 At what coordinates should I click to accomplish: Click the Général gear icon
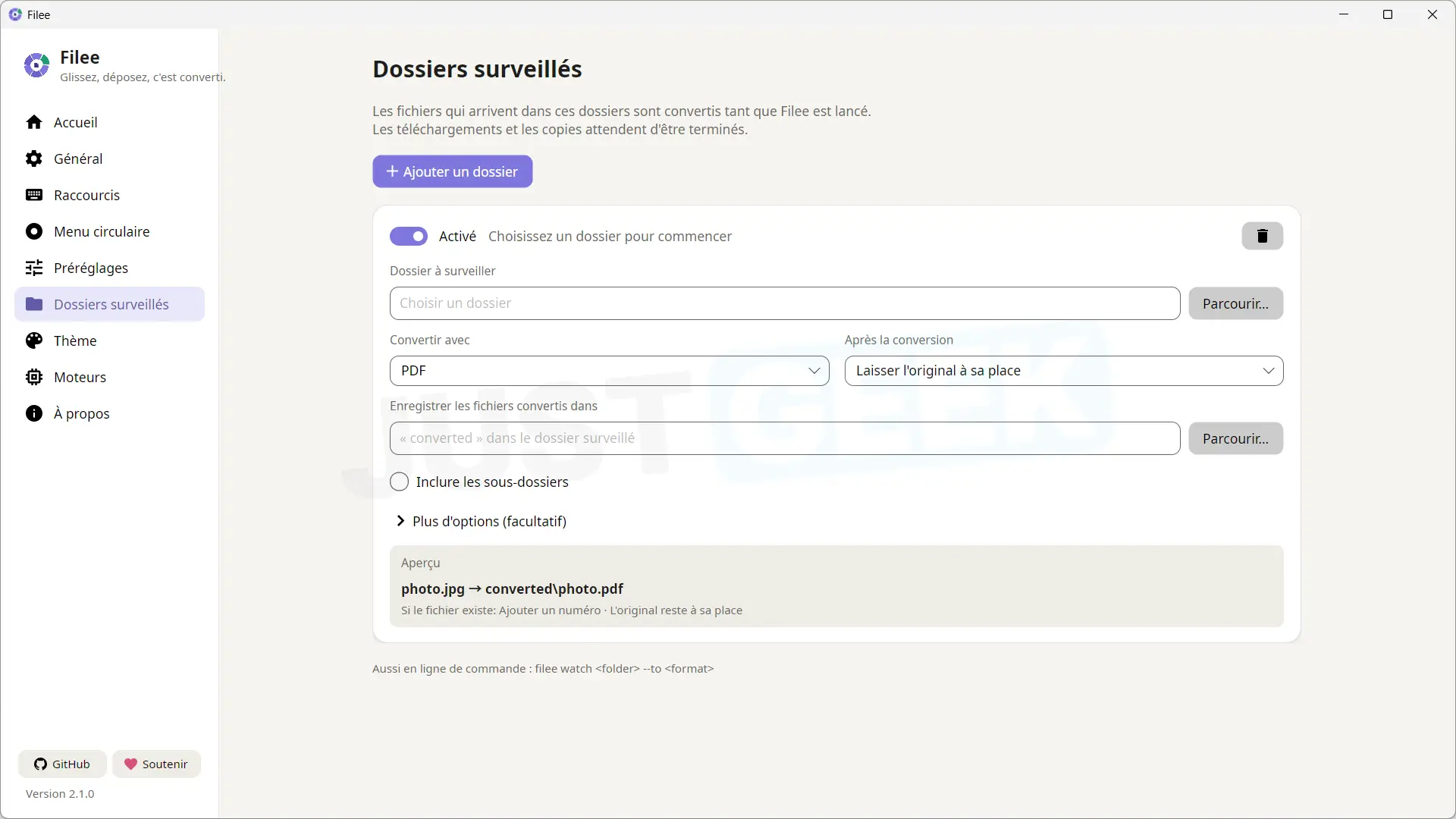tap(34, 158)
